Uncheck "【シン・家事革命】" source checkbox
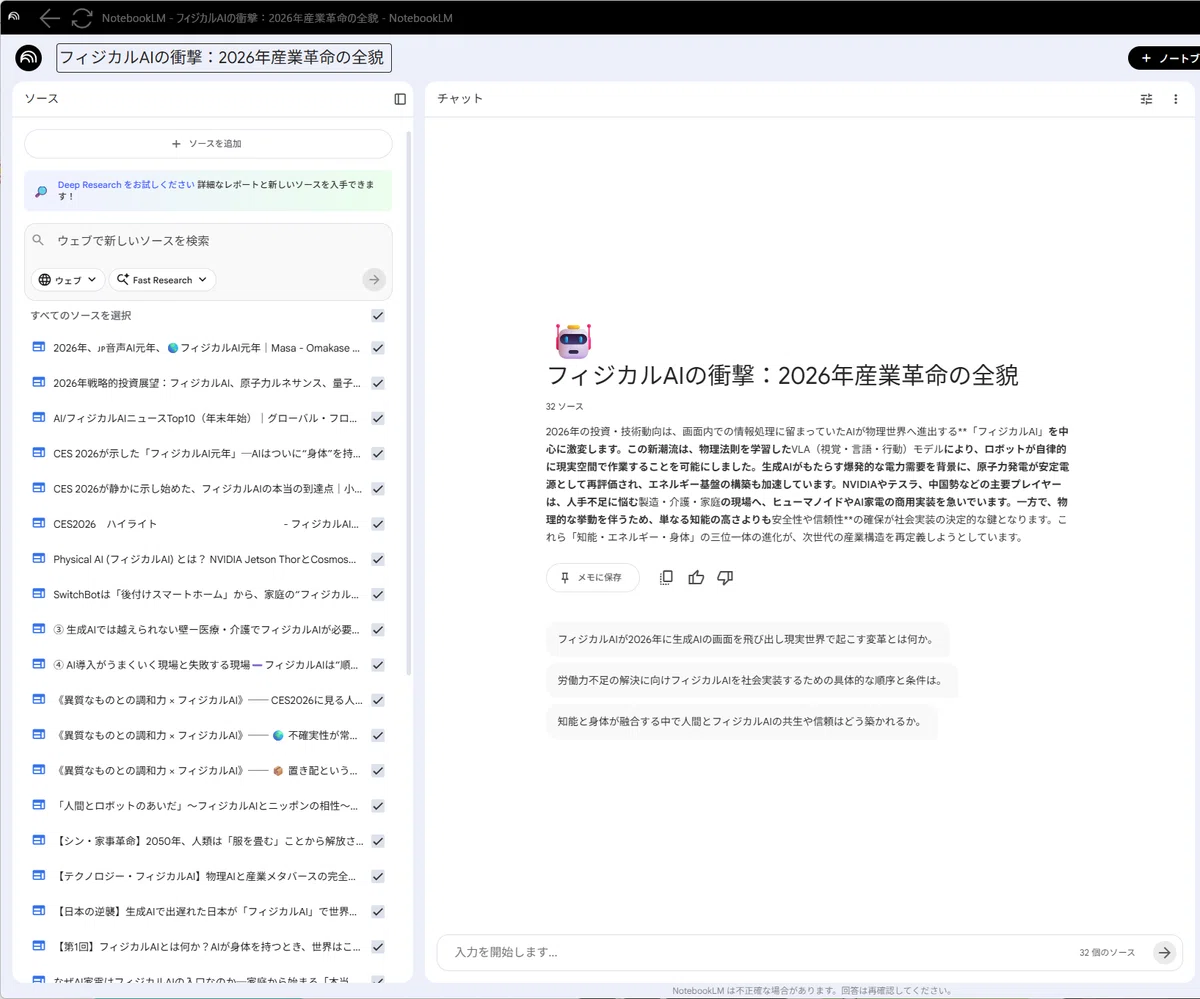The height and width of the screenshot is (999, 1200). coord(378,841)
